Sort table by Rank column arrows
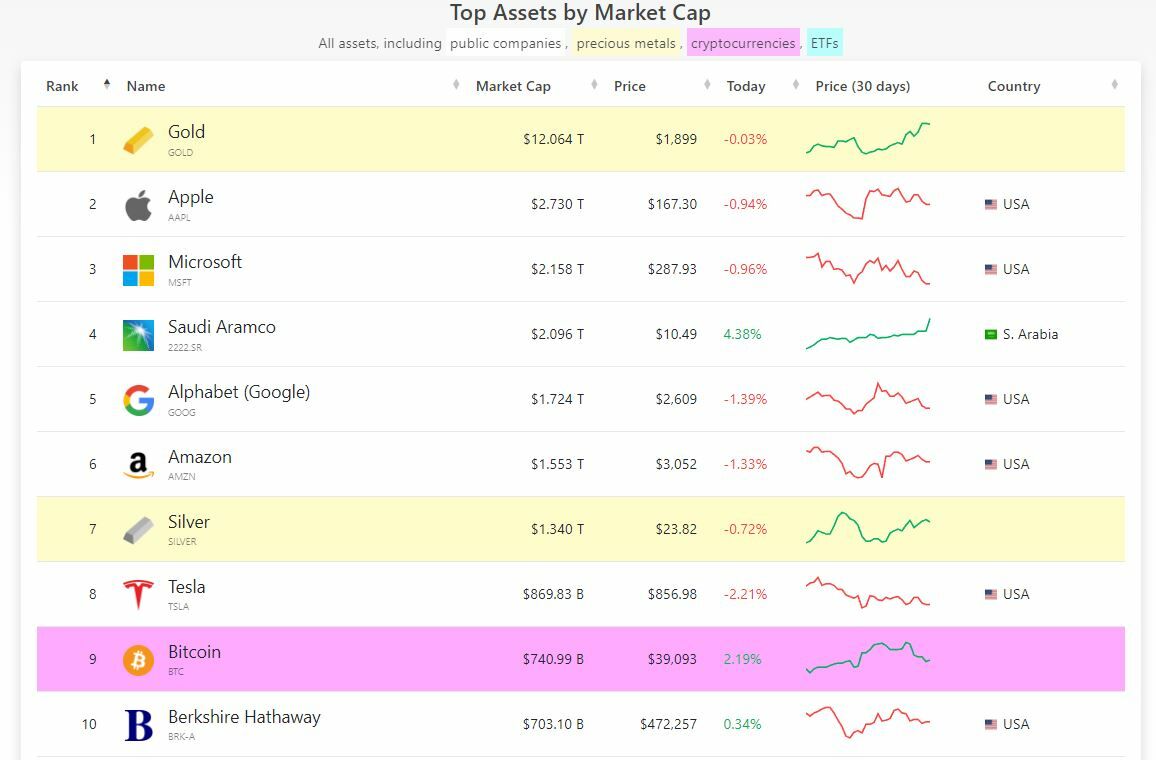1156x760 pixels. [x=107, y=85]
